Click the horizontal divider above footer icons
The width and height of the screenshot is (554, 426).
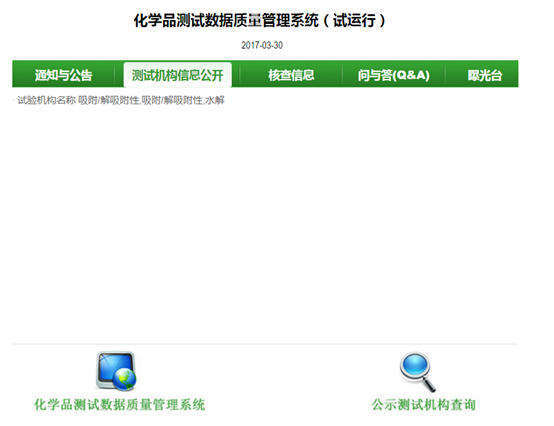click(x=265, y=344)
